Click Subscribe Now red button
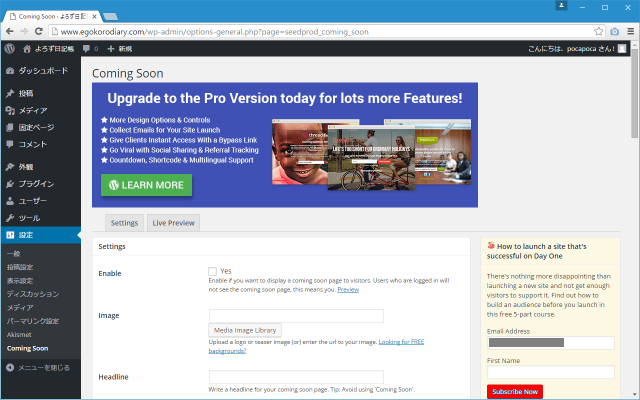640x400 pixels. point(515,391)
